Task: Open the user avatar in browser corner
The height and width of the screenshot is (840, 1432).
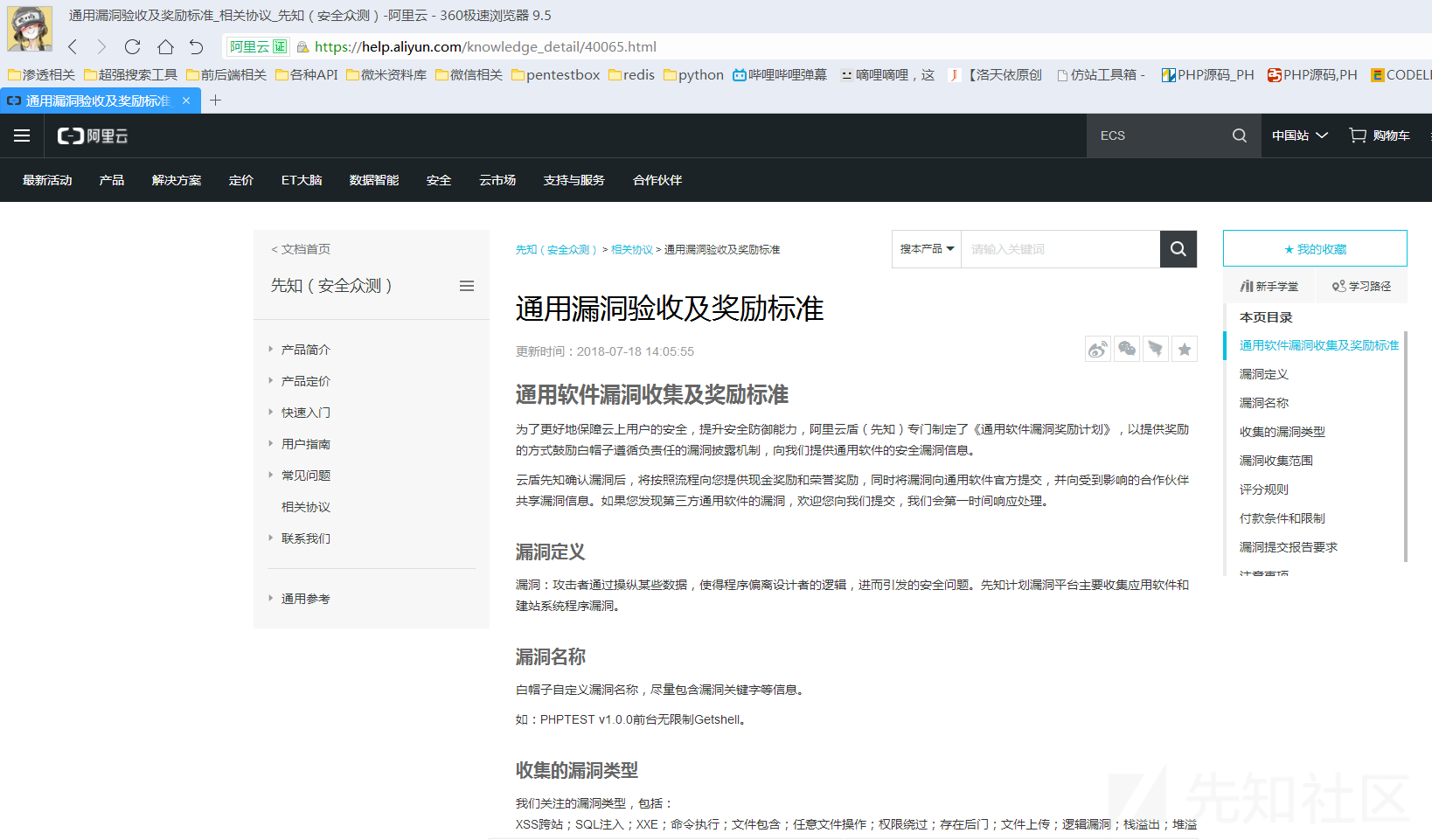Action: pos(29,28)
